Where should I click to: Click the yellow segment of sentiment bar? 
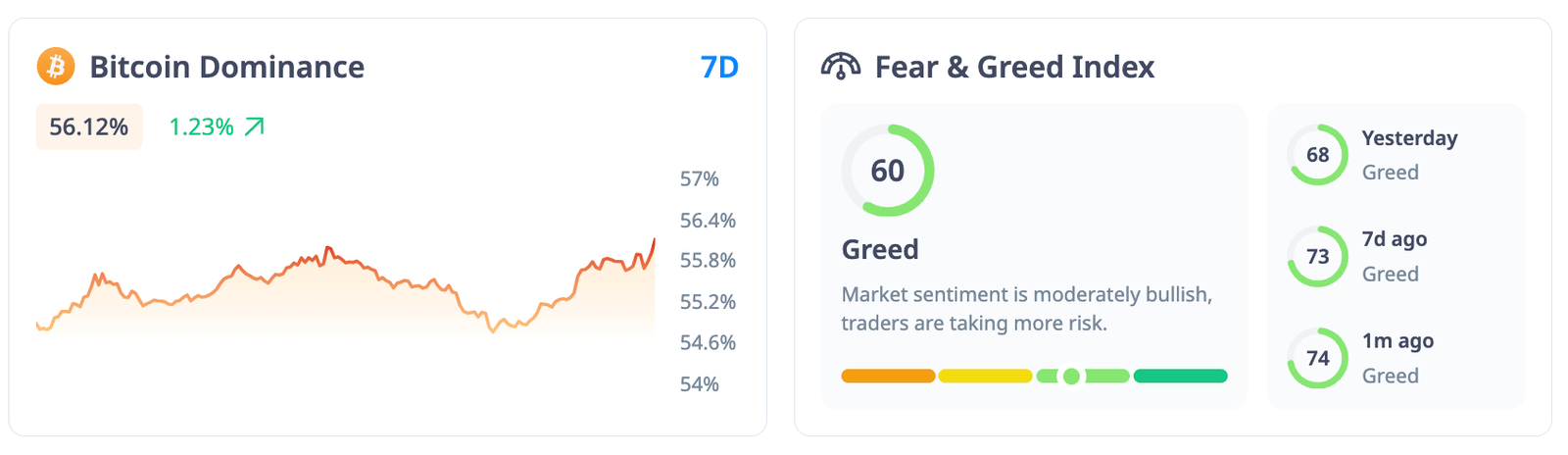985,376
